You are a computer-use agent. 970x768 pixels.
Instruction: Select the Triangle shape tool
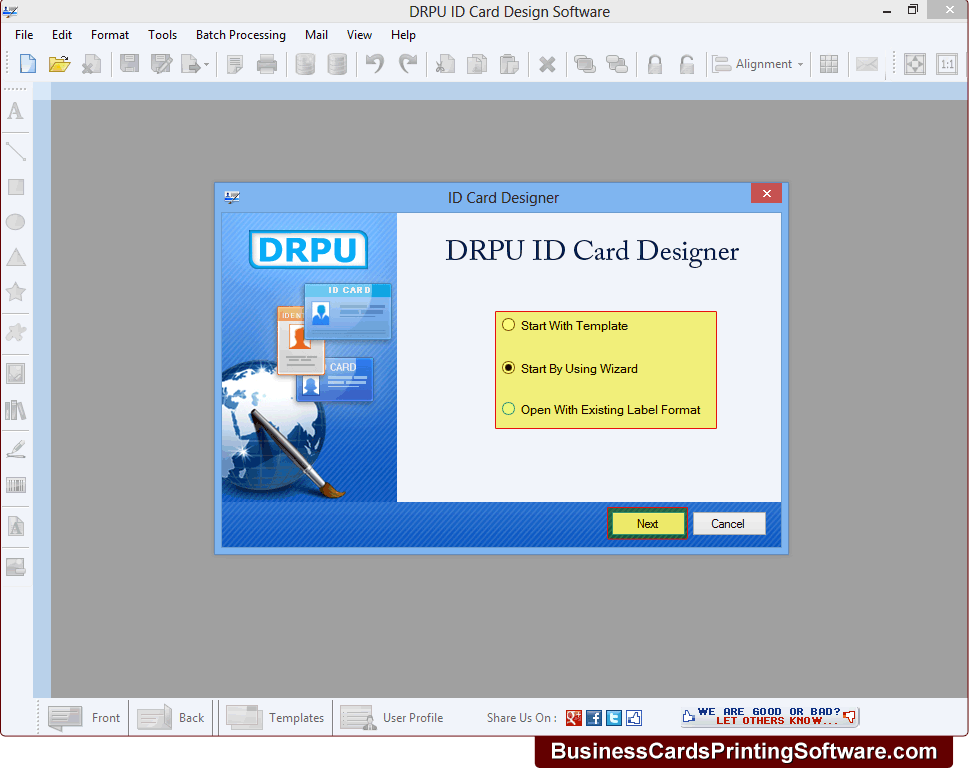(15, 257)
